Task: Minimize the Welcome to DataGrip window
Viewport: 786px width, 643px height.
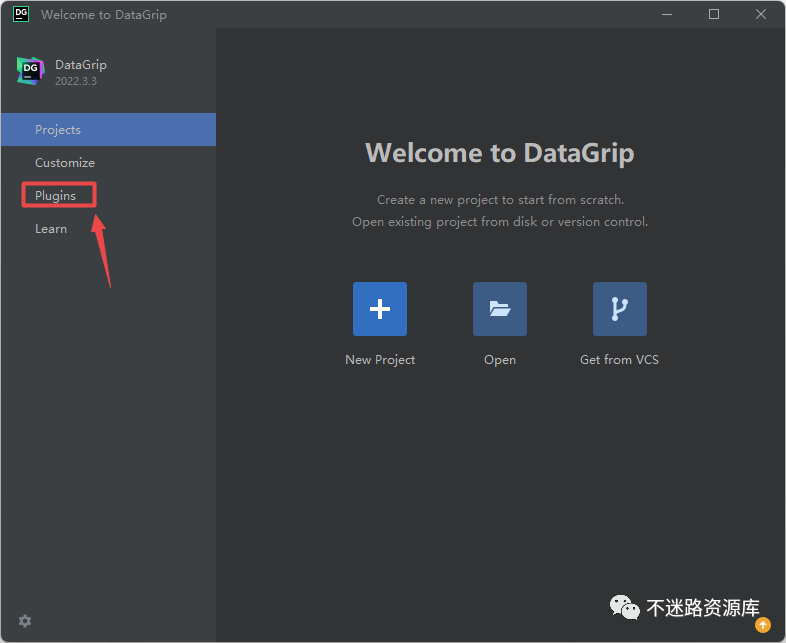Action: [x=667, y=15]
